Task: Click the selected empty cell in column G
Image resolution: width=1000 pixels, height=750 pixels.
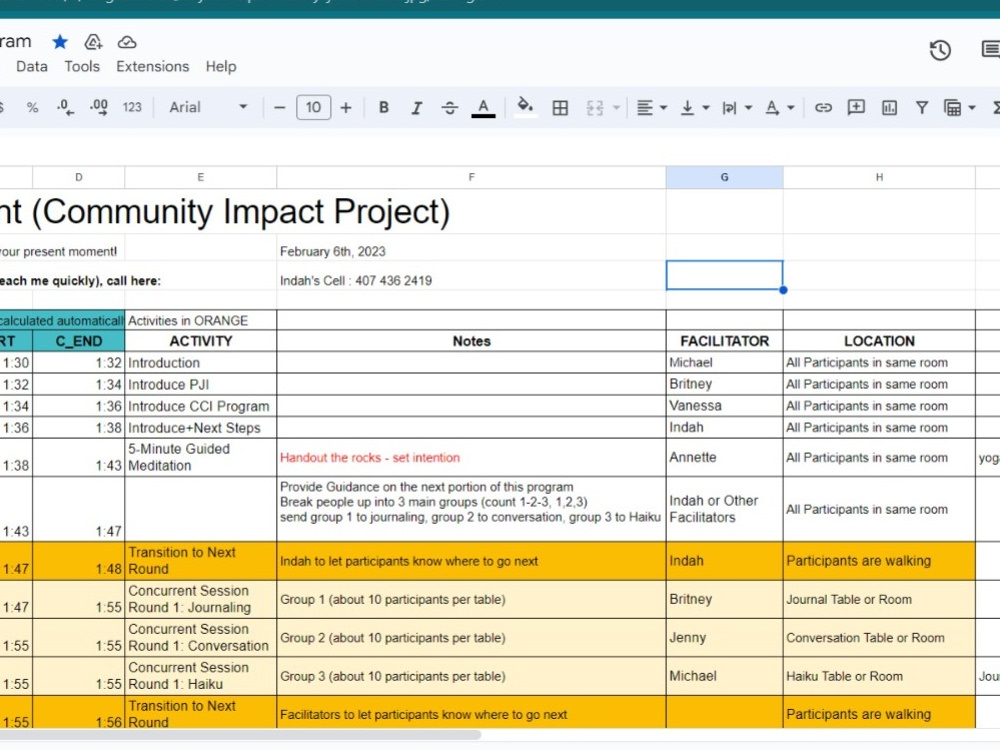Action: click(724, 275)
